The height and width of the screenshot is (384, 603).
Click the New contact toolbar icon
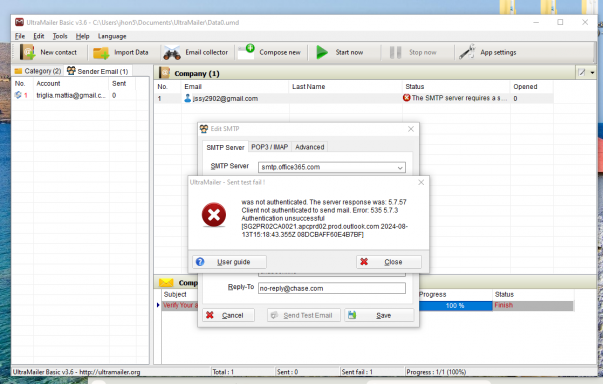pos(27,52)
